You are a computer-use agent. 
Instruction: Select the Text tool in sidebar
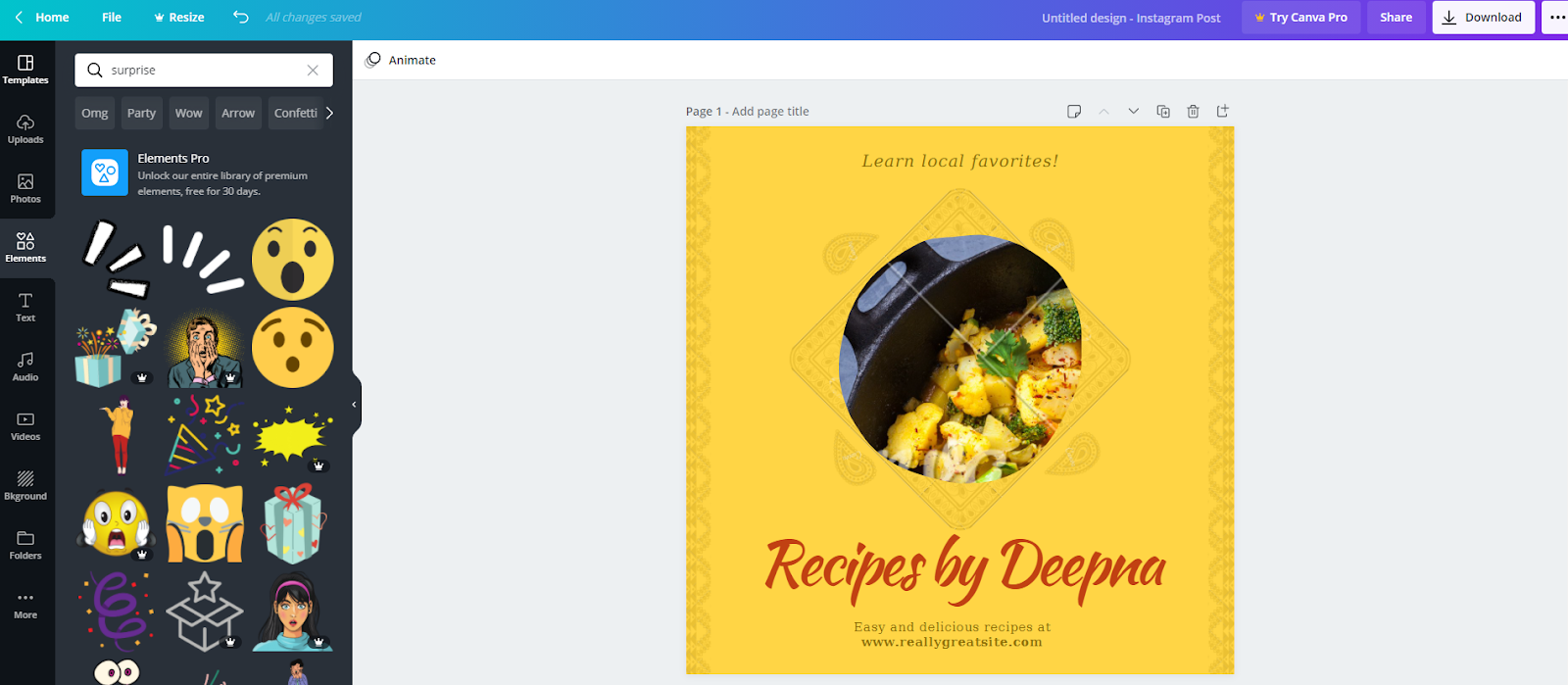click(x=25, y=307)
